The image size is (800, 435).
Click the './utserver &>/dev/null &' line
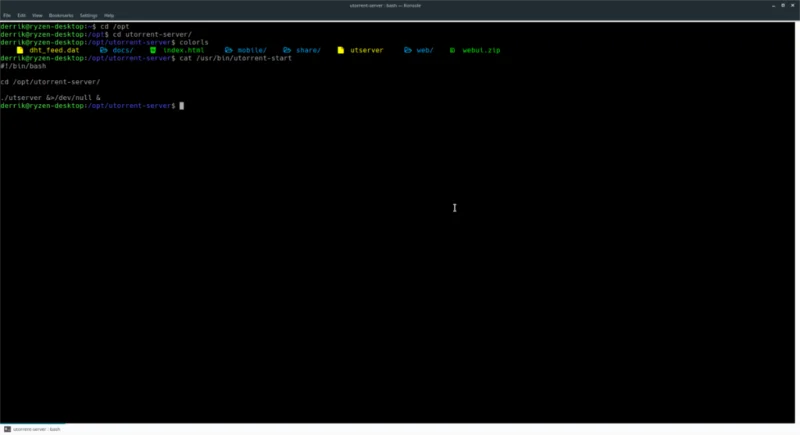(51, 97)
